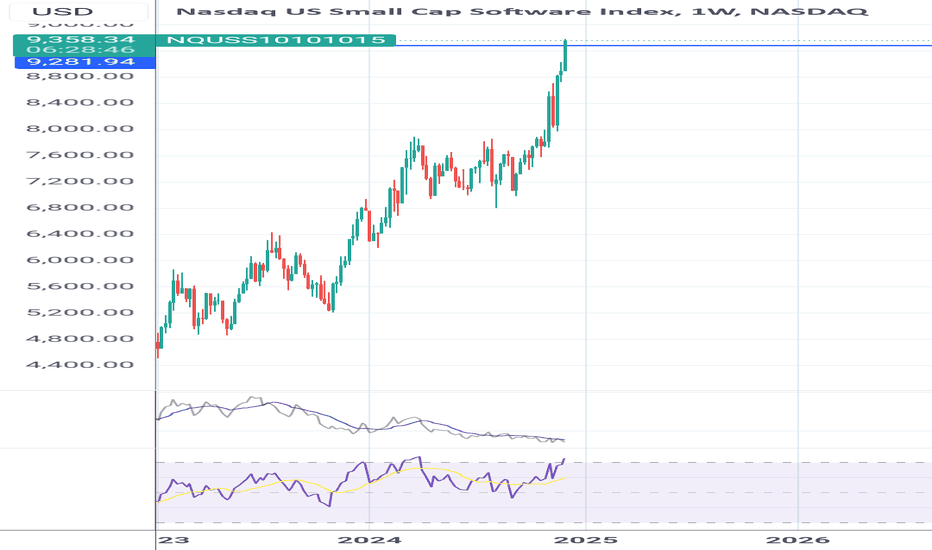Click the 7,200.00 price axis label
Viewport: 932px width, 550px height.
click(x=80, y=181)
